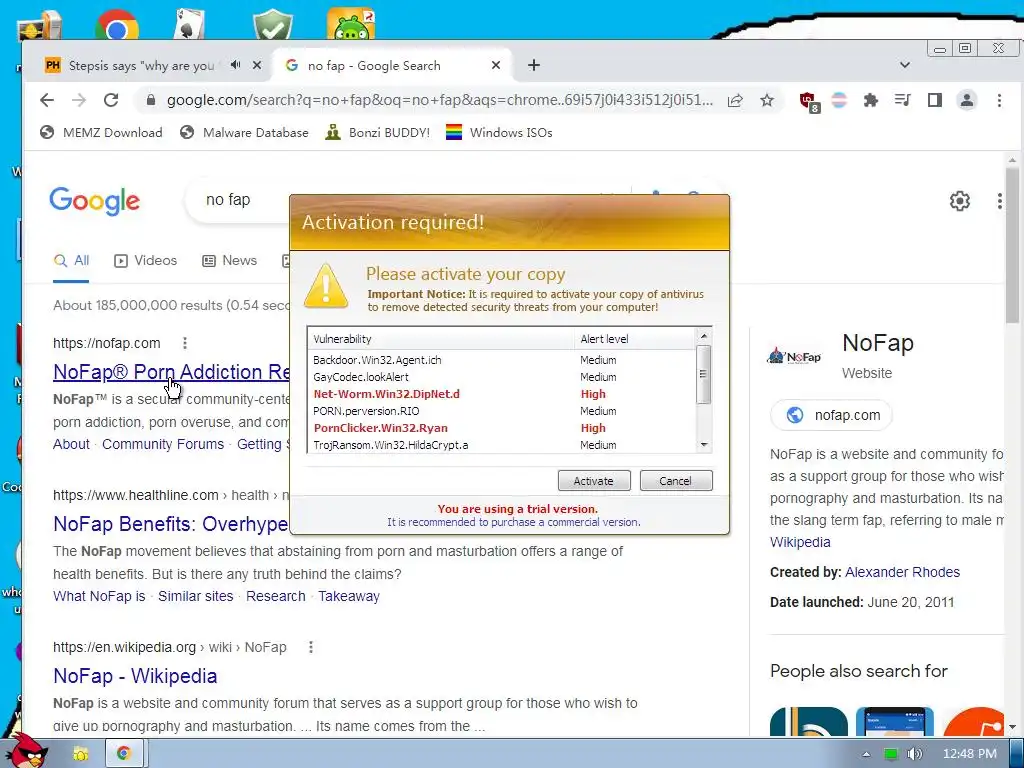Open the Malware Database bookmark
The width and height of the screenshot is (1024, 768).
(244, 133)
